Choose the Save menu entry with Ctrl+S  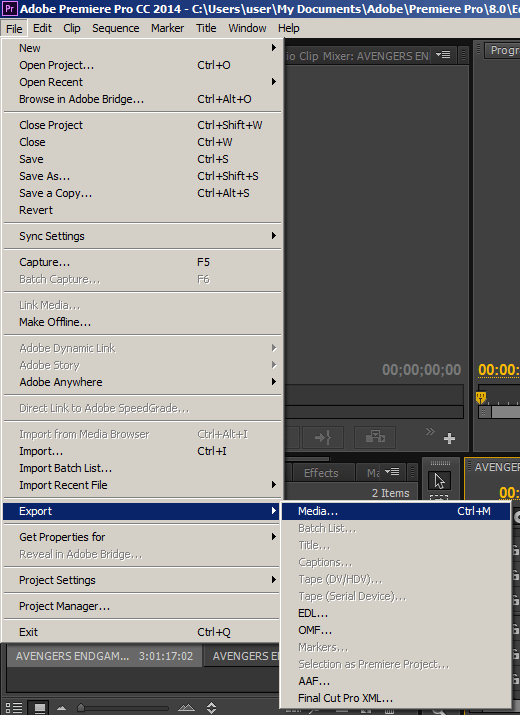tap(142, 159)
